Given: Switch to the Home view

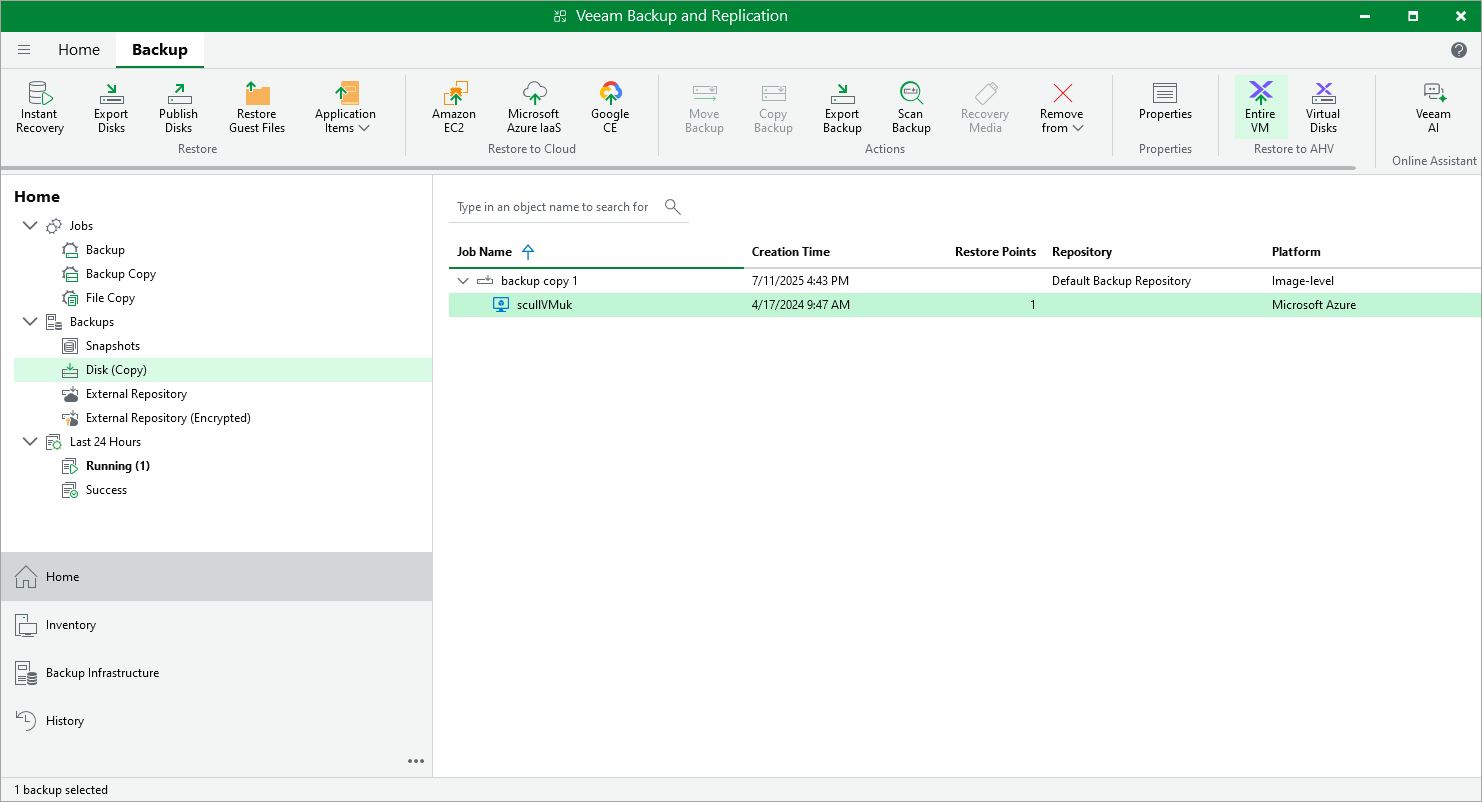Looking at the screenshot, I should tap(216, 577).
